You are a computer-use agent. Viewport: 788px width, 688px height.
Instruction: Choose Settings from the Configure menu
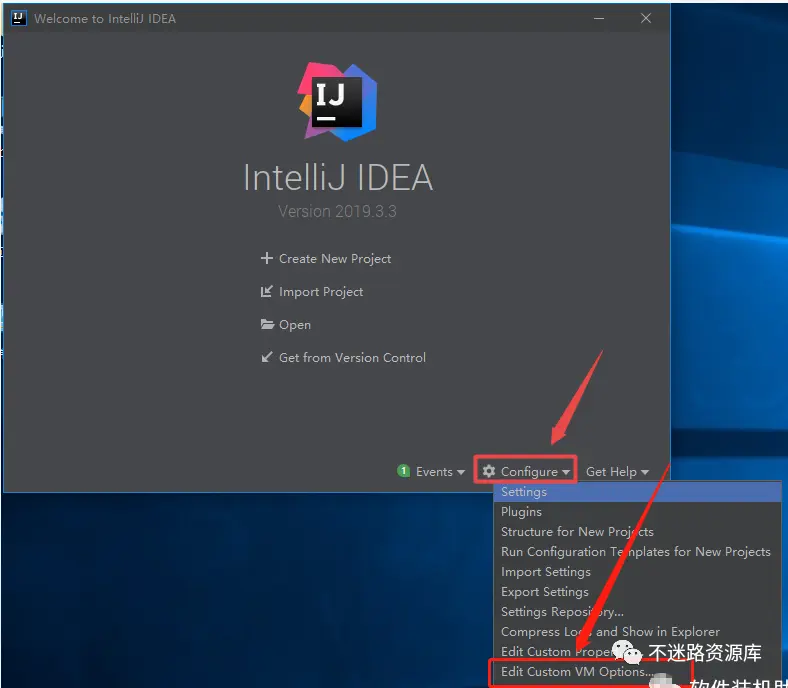[x=637, y=492]
